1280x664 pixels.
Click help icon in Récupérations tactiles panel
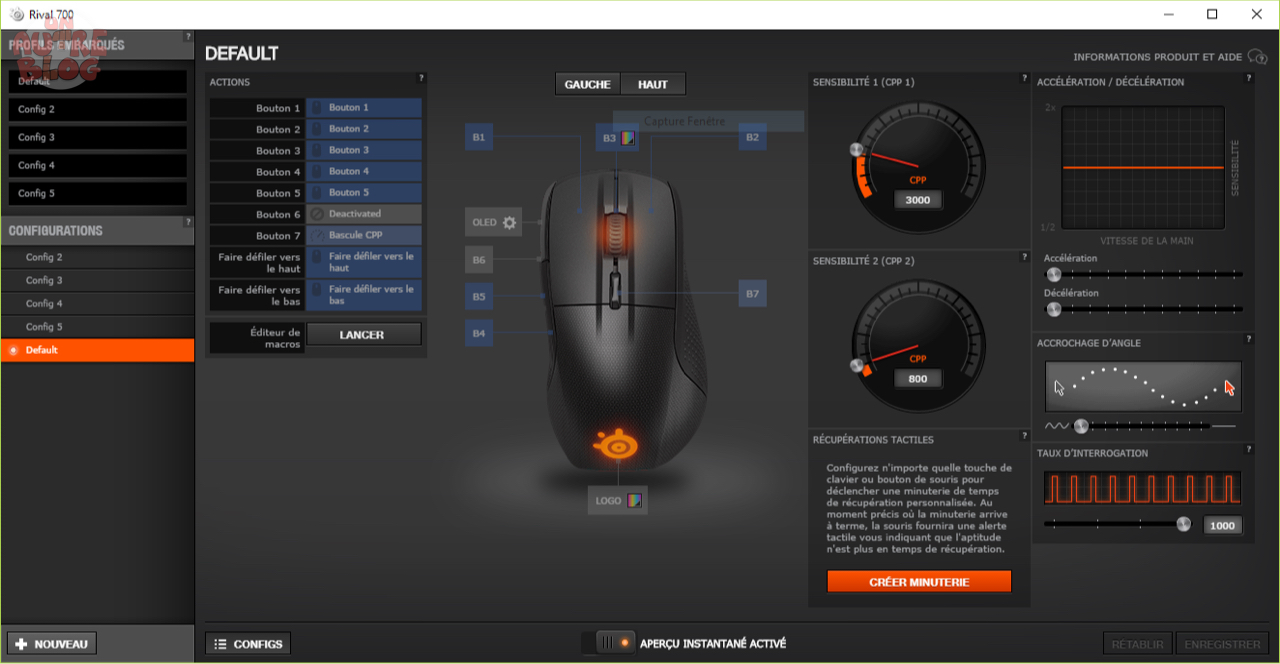tap(1025, 436)
